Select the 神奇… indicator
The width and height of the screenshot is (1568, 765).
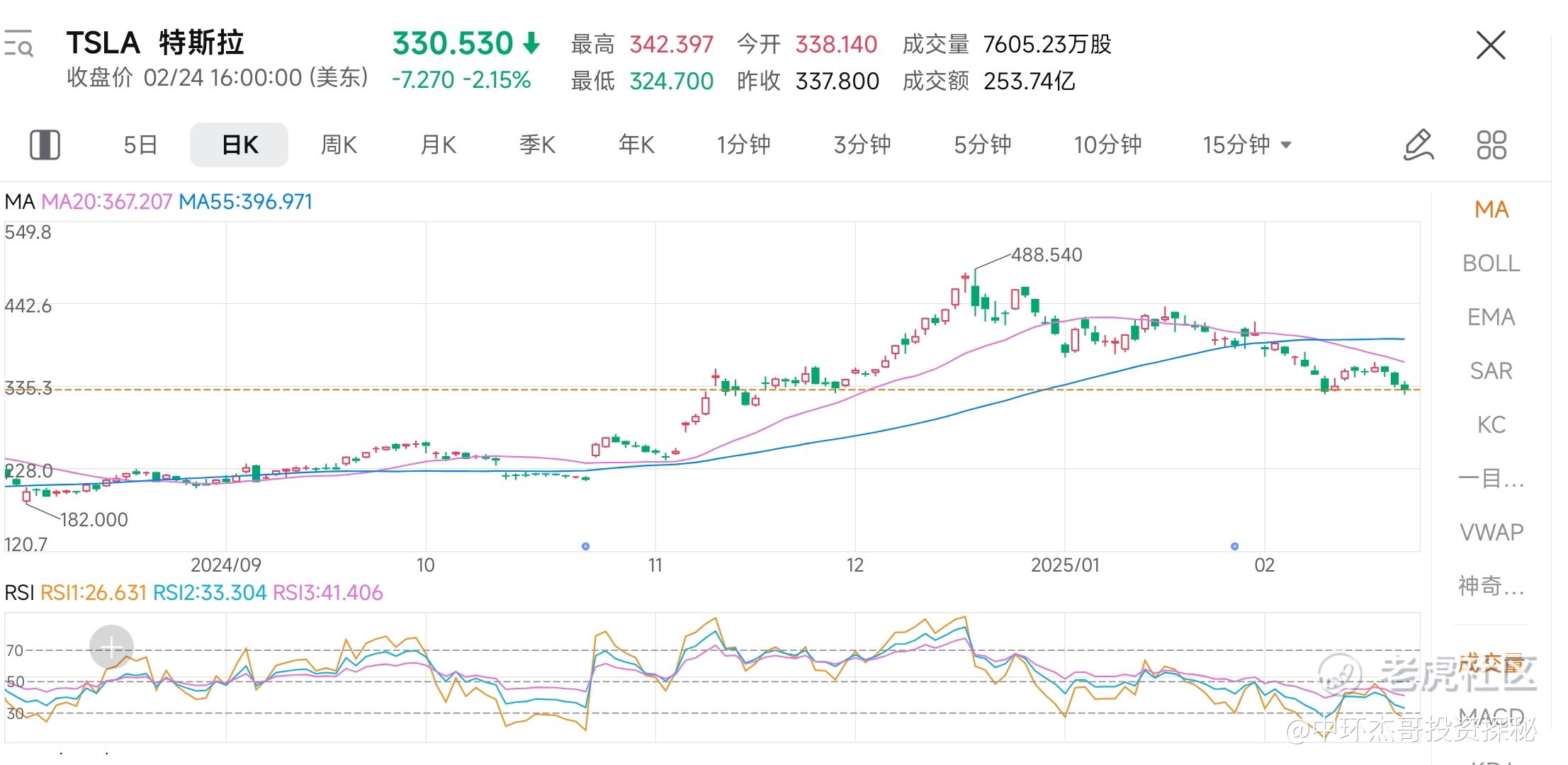pos(1491,586)
